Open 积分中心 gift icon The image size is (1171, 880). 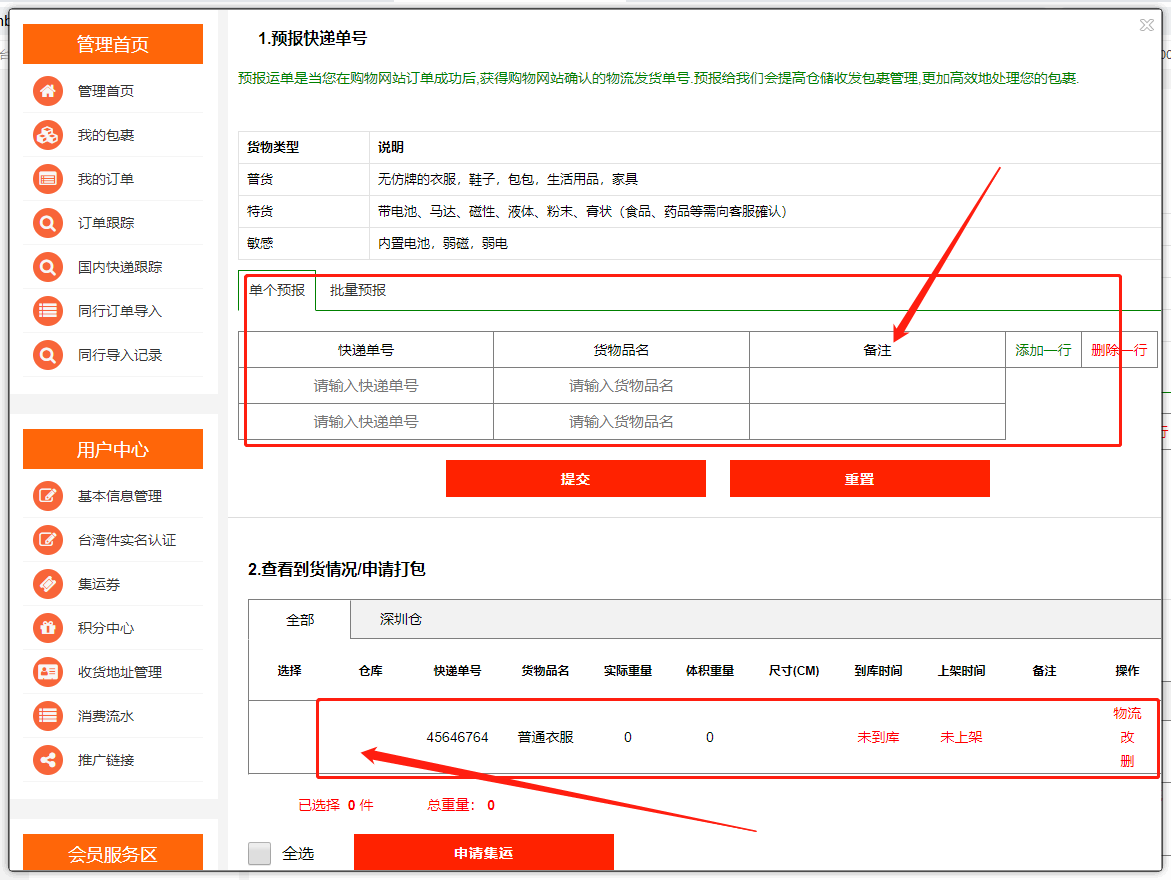(x=48, y=628)
